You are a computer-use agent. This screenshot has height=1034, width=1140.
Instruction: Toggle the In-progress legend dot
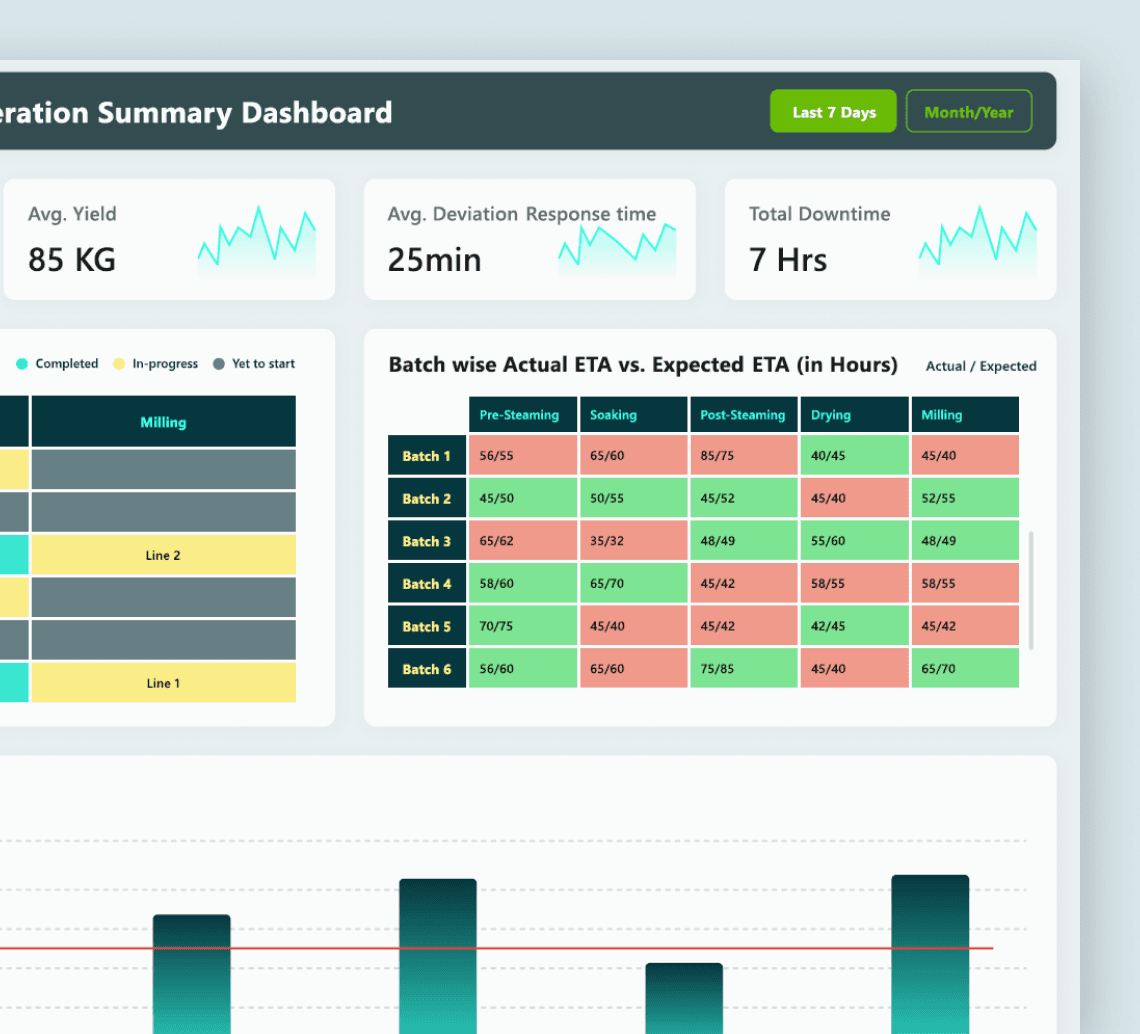click(x=119, y=364)
